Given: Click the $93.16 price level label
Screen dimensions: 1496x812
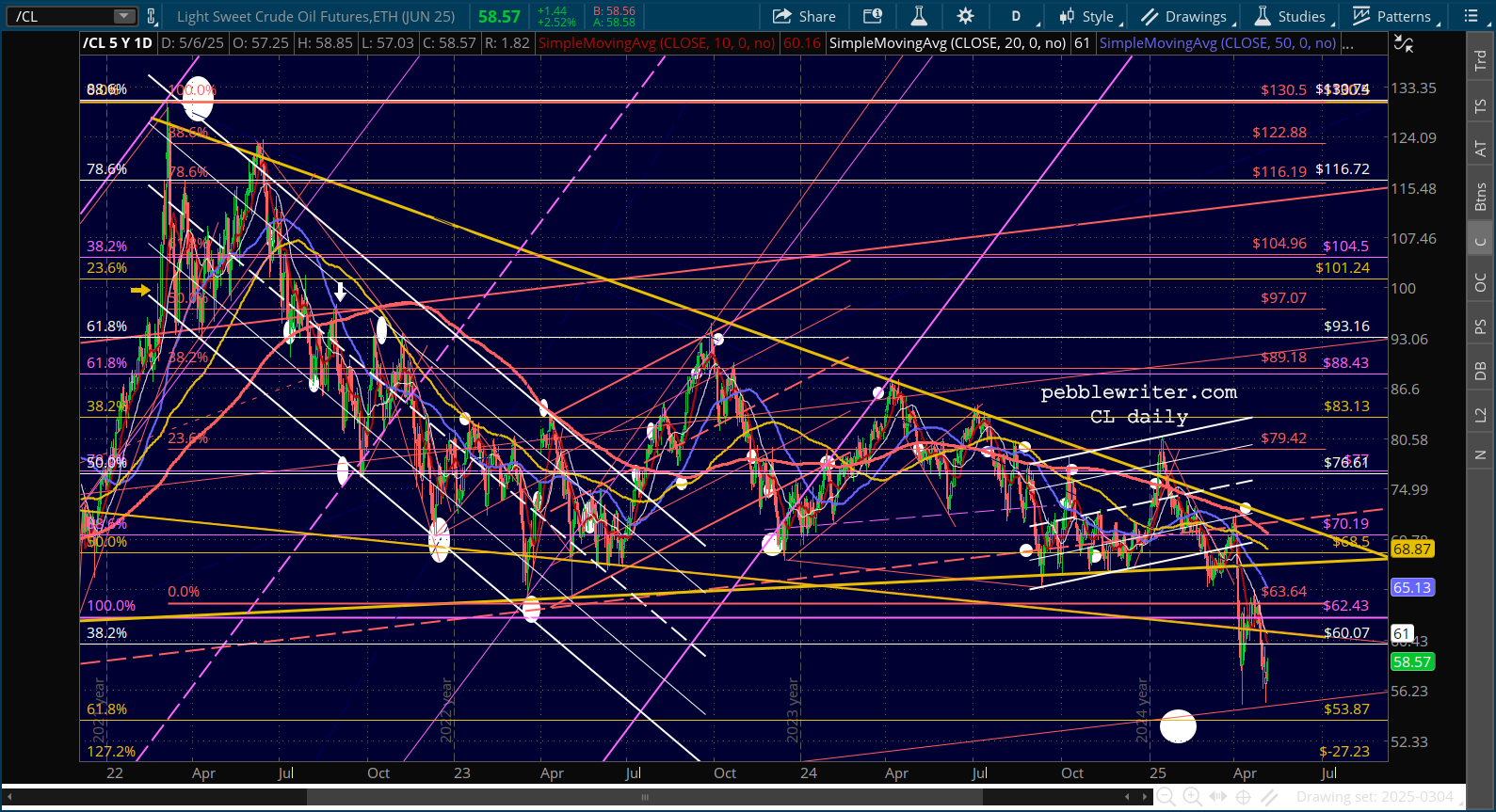Looking at the screenshot, I should tap(1346, 326).
